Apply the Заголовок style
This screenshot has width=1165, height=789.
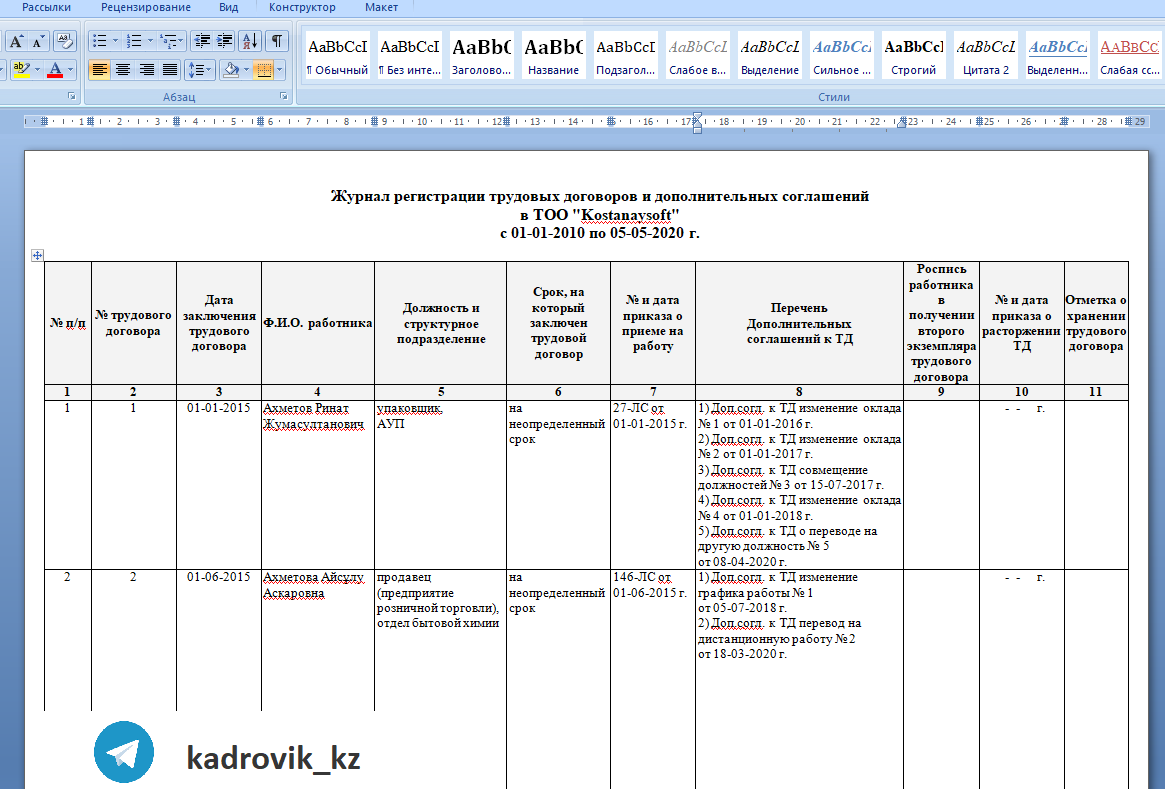(481, 56)
